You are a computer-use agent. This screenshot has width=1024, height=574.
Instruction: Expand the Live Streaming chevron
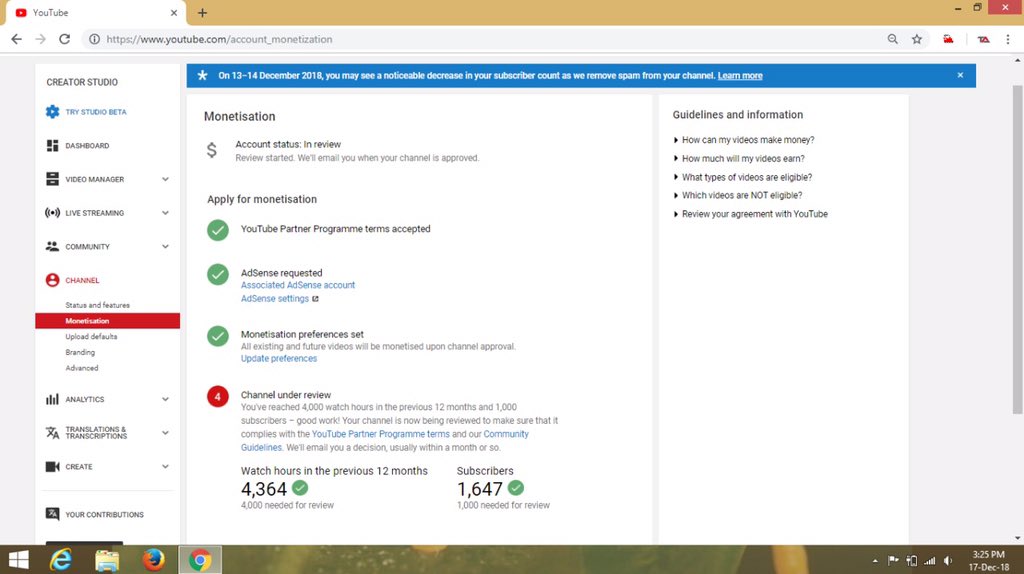(x=165, y=213)
